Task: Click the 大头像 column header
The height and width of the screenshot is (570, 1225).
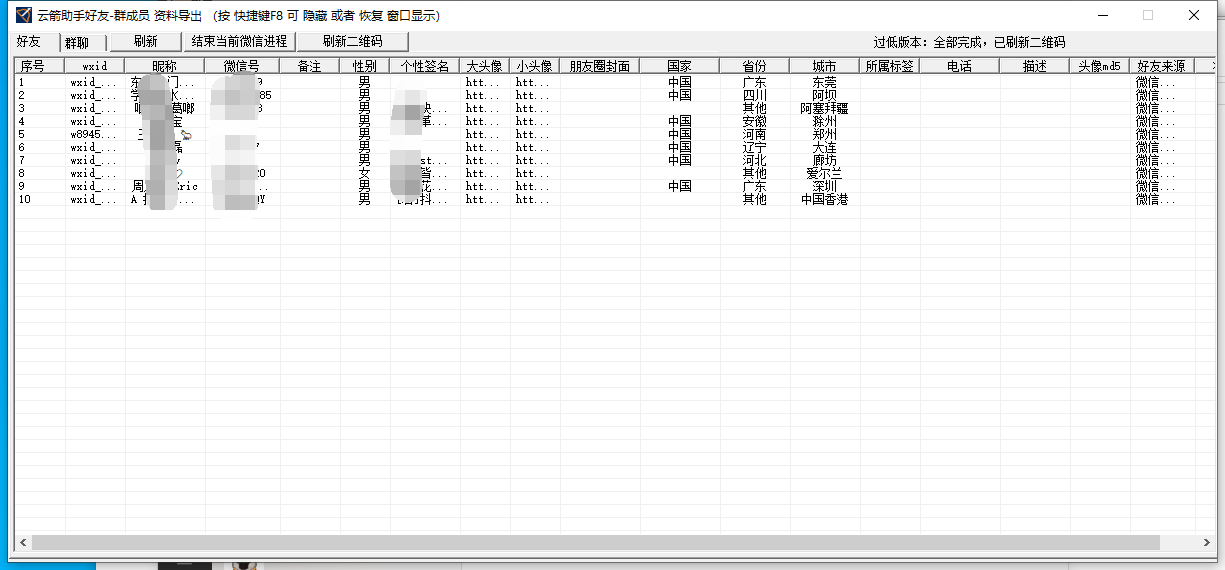Action: coord(485,66)
